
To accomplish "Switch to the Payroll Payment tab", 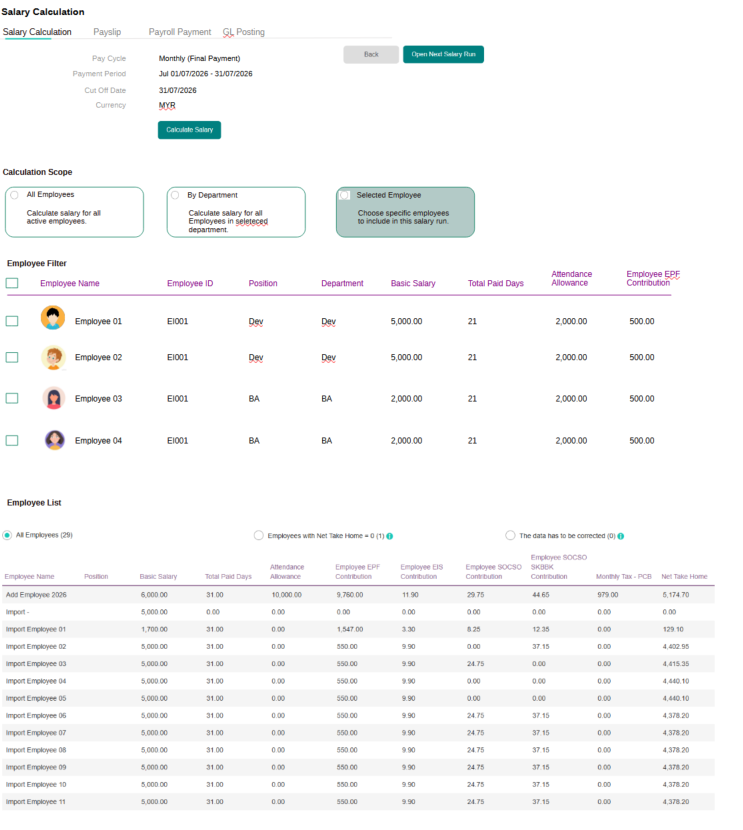I will [179, 32].
